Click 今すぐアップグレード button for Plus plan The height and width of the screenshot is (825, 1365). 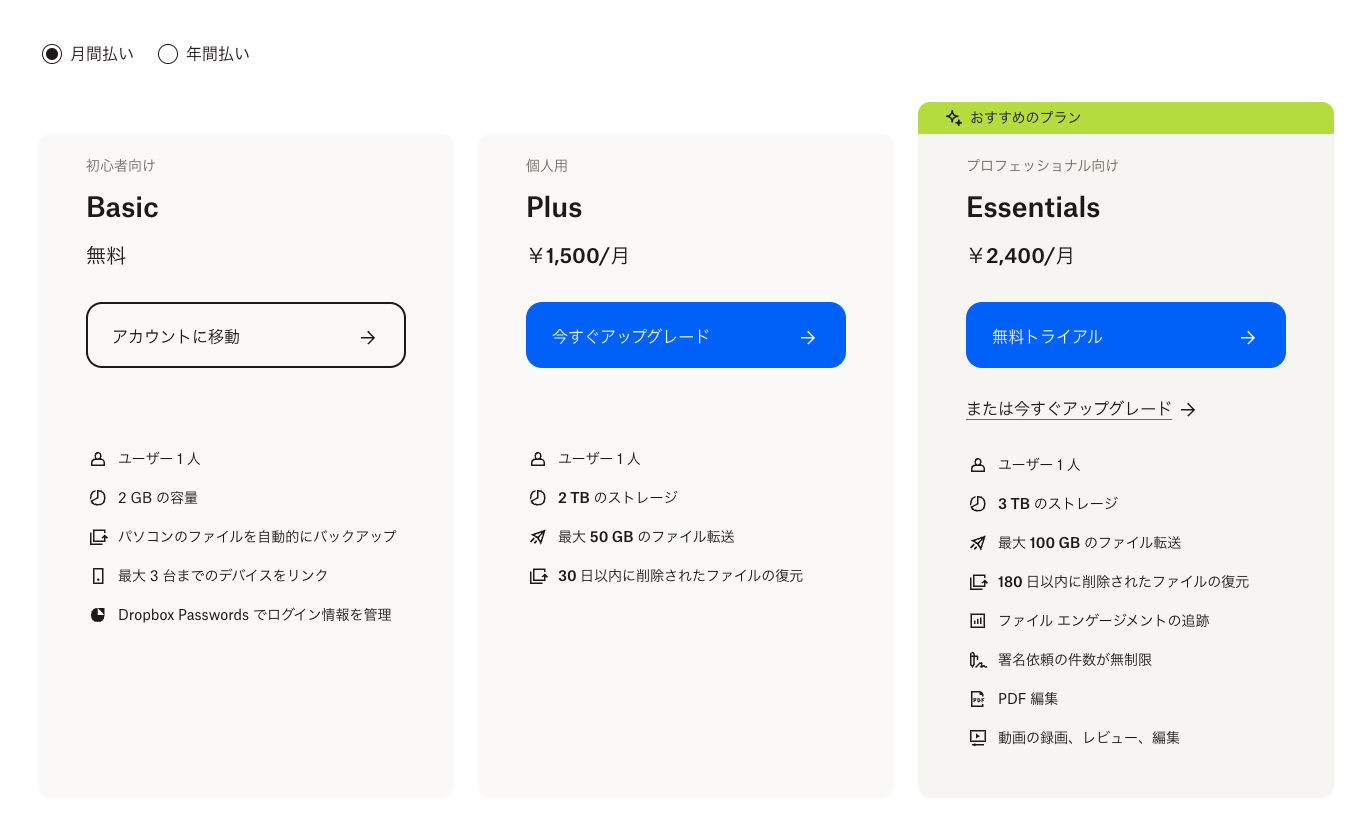[x=686, y=335]
